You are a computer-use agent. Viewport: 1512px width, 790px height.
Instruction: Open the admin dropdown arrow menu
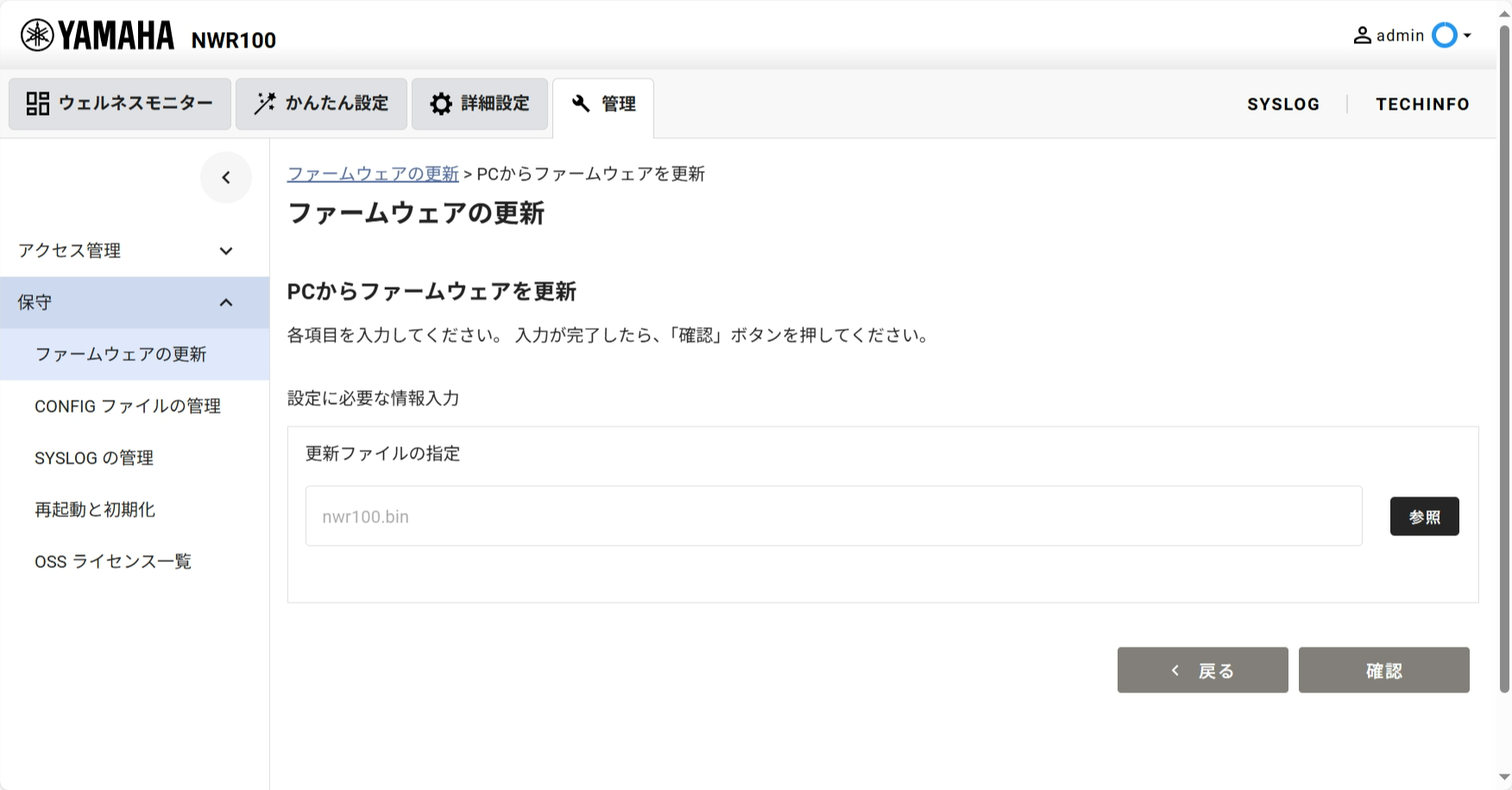[x=1467, y=35]
